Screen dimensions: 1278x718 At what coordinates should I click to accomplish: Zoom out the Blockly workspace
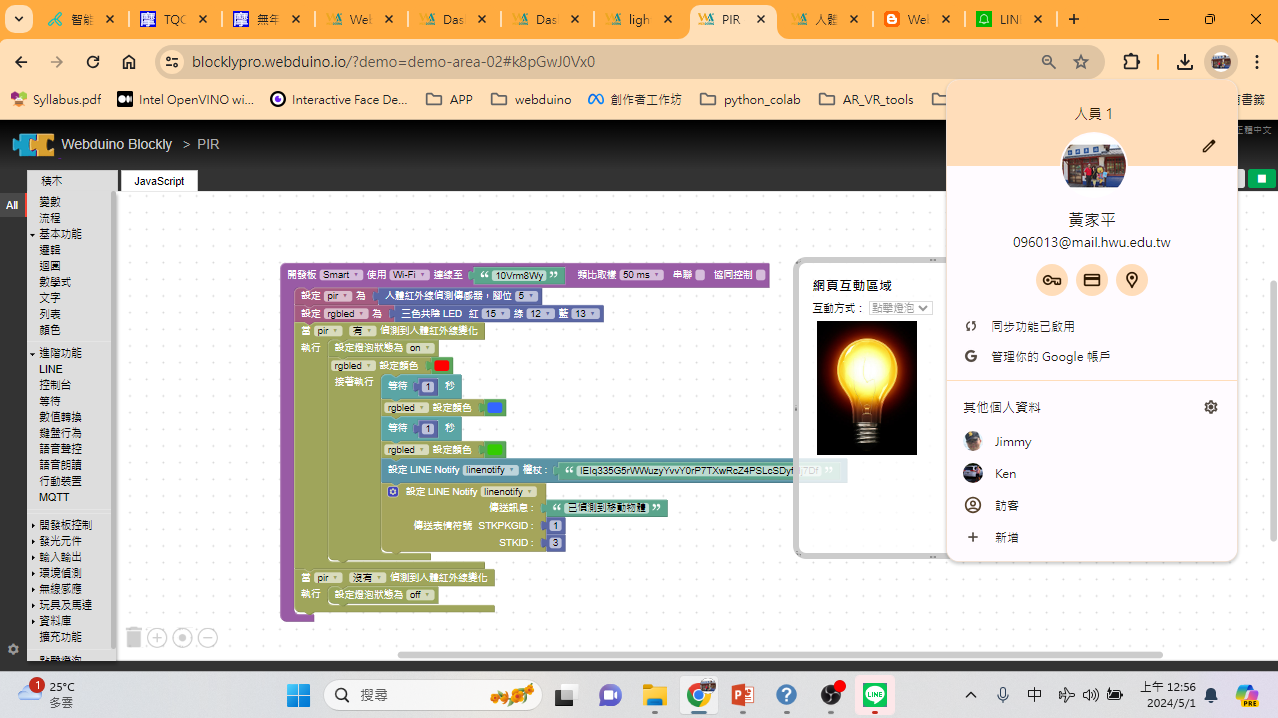pyautogui.click(x=207, y=638)
